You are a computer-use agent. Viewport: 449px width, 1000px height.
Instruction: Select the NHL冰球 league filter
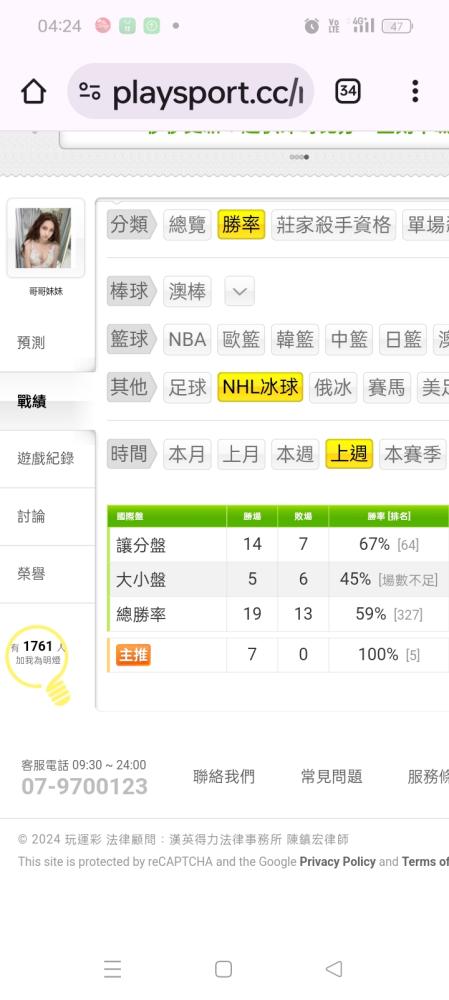[260, 387]
